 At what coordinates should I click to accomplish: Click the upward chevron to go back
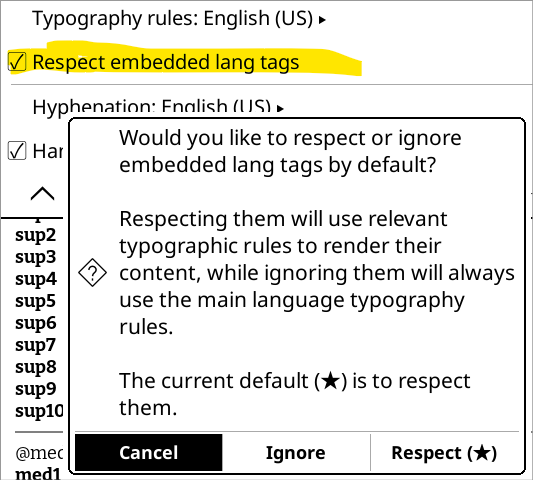pos(42,193)
